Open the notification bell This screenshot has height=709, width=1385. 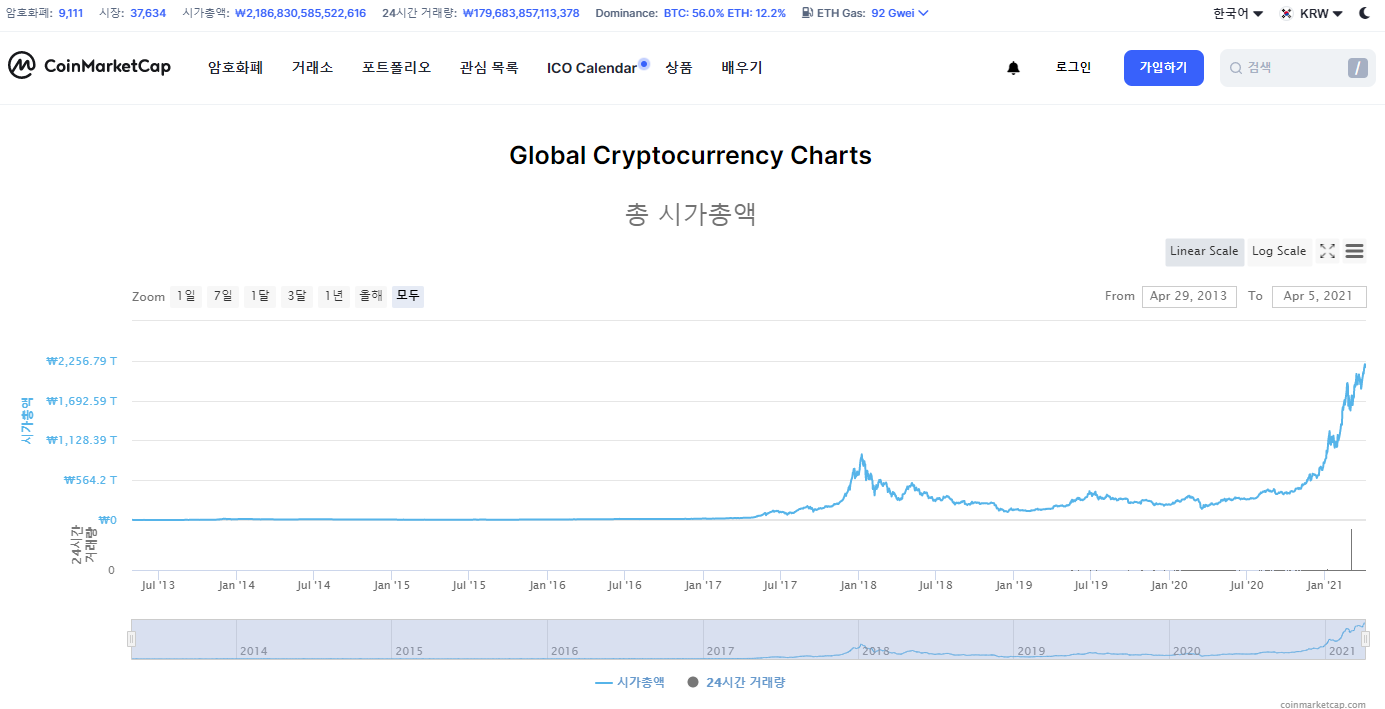(1013, 67)
